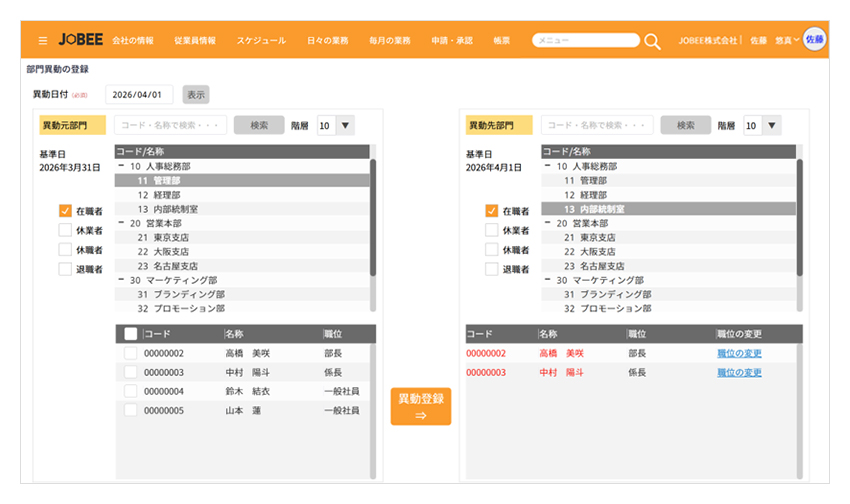Toggle the select-all checkbox in table header
This screenshot has width=850, height=504.
(x=131, y=334)
